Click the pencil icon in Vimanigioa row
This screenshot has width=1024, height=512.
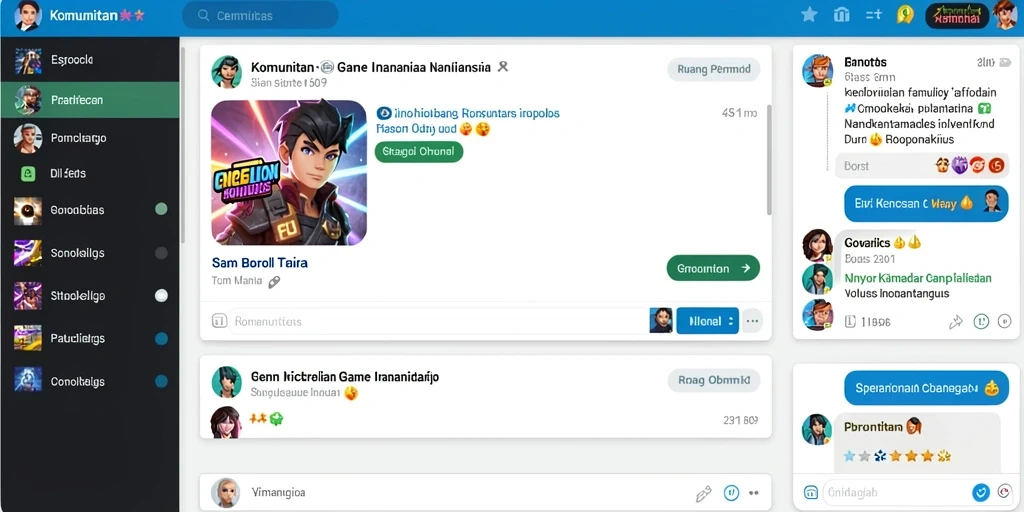(703, 493)
